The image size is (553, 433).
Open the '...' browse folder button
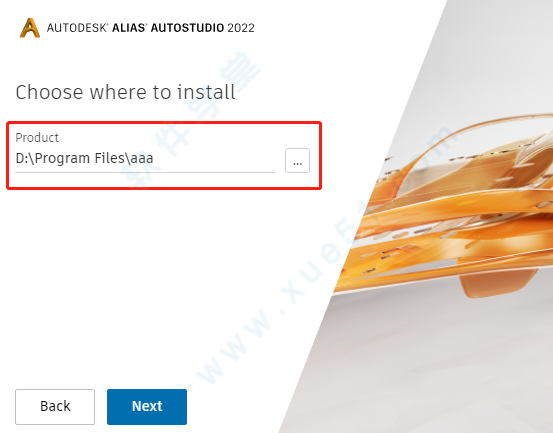point(297,160)
